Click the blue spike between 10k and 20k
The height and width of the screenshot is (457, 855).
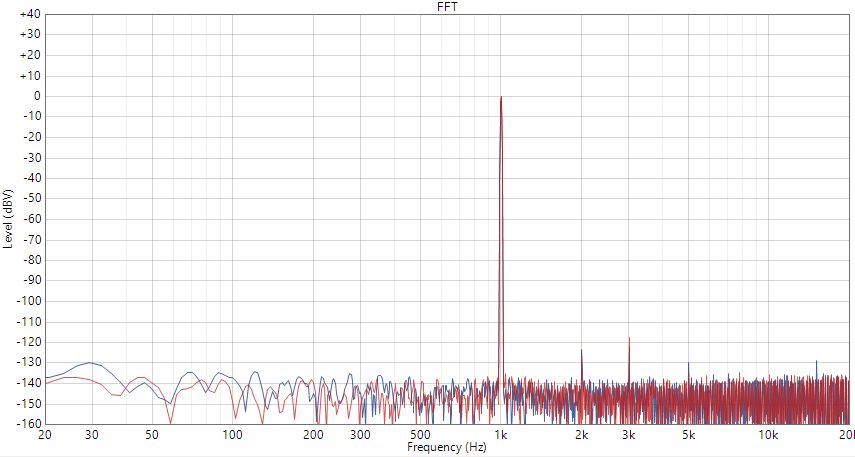pyautogui.click(x=816, y=362)
